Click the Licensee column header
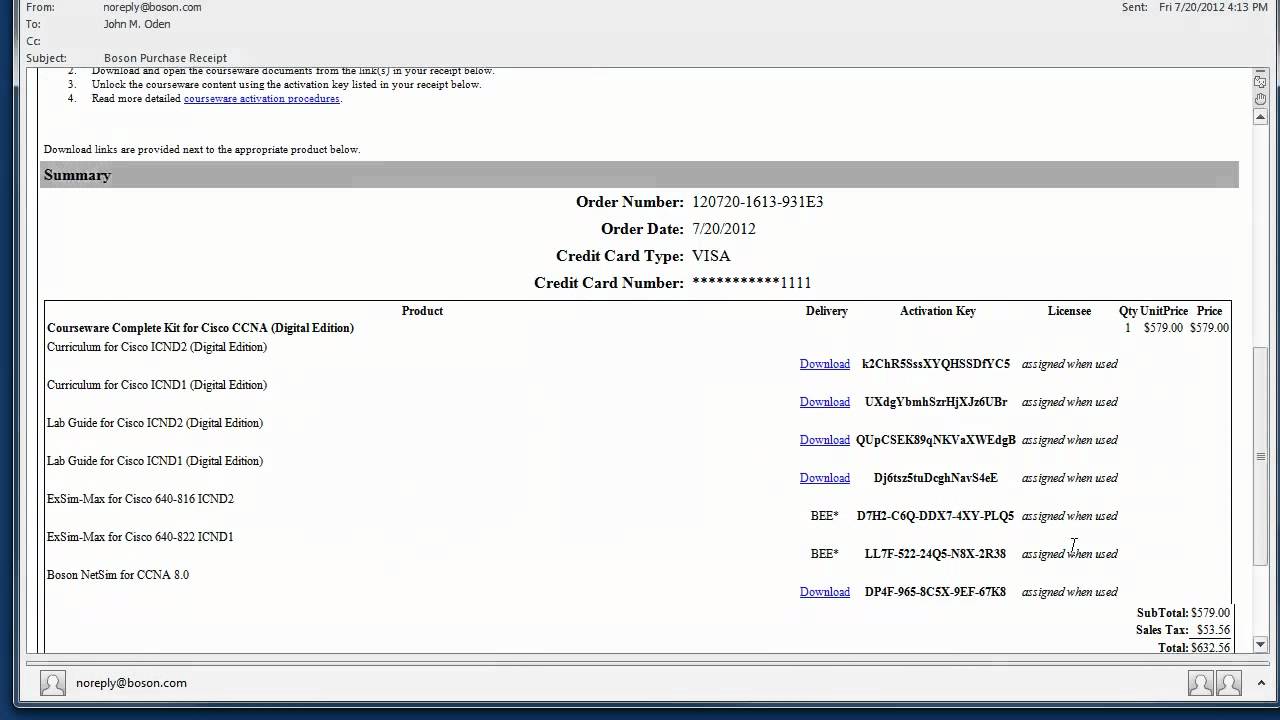 1069,311
